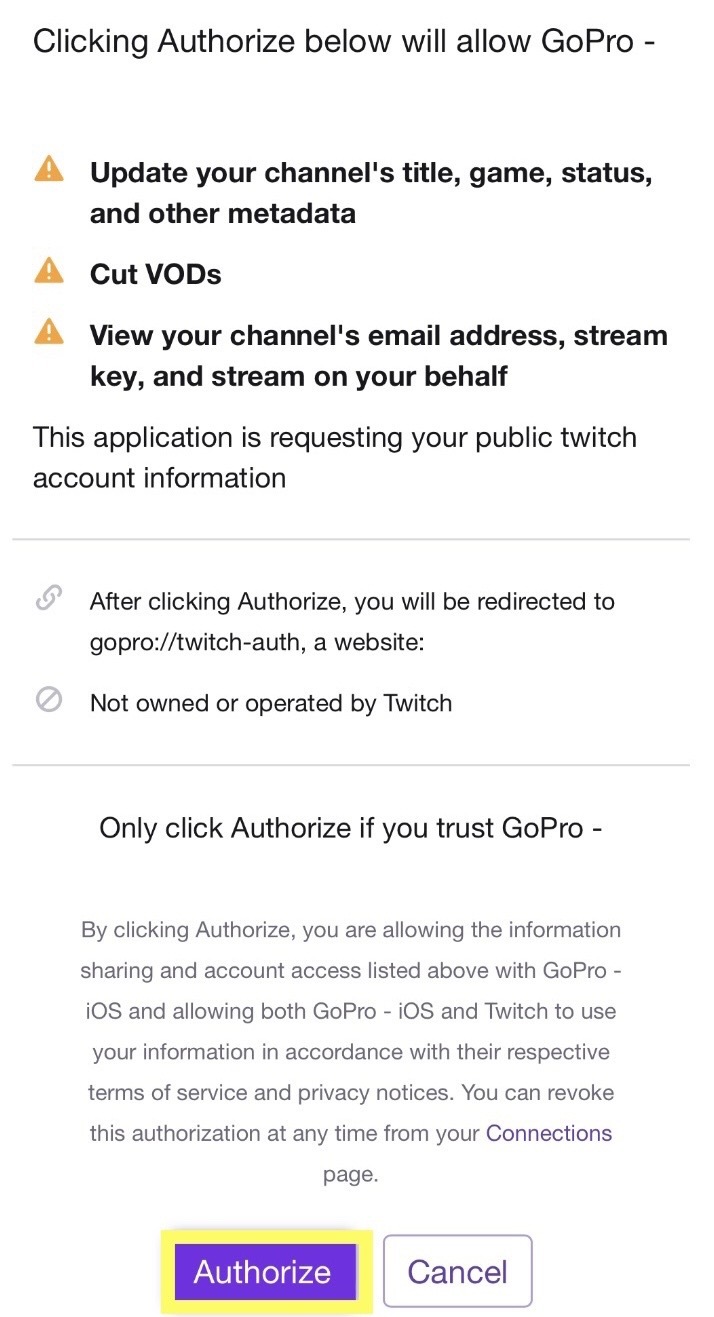Click the Not owned or operated text
Image resolution: width=714 pixels, height=1317 pixels.
click(272, 701)
